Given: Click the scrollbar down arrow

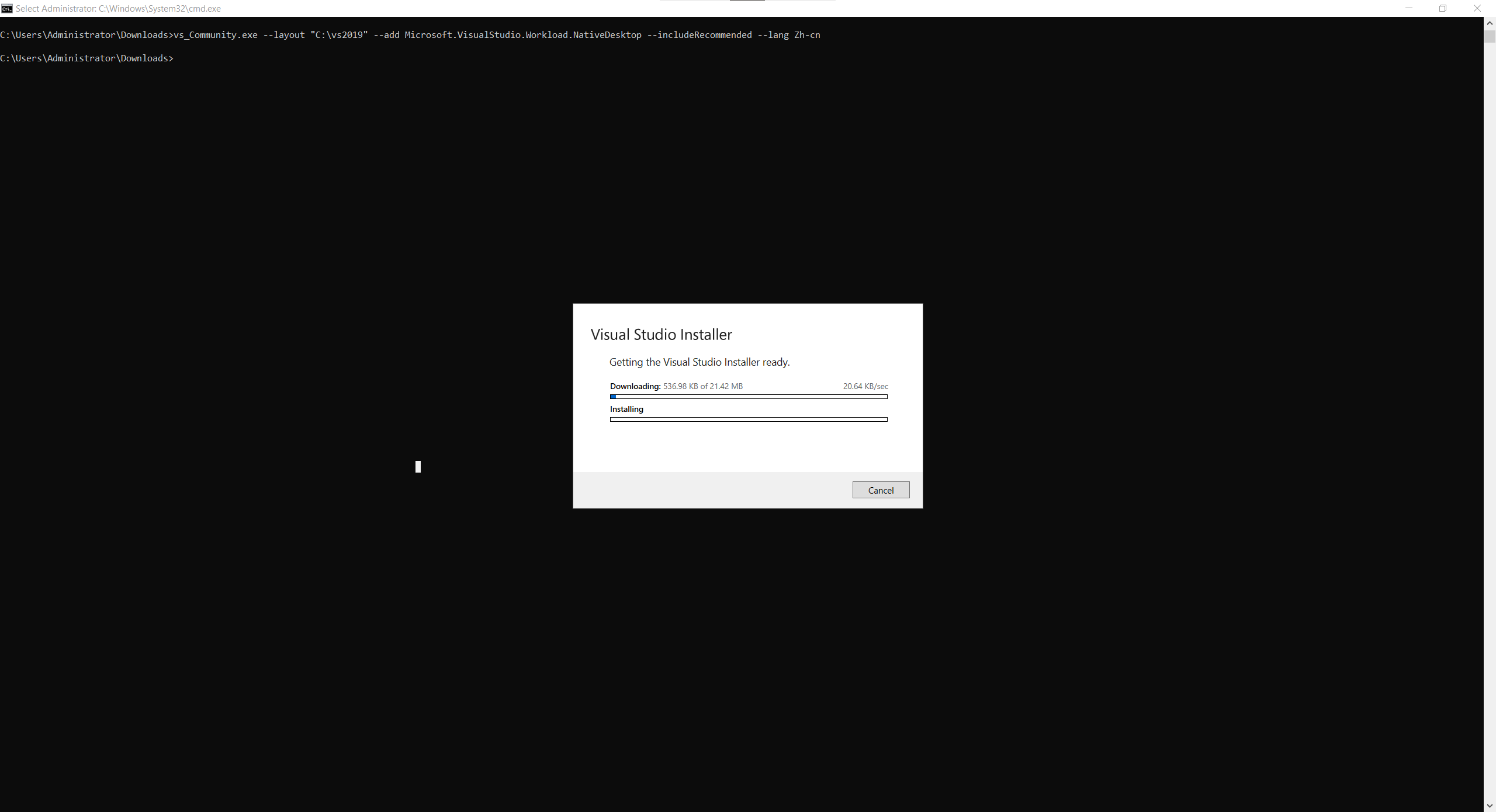Looking at the screenshot, I should 1490,806.
